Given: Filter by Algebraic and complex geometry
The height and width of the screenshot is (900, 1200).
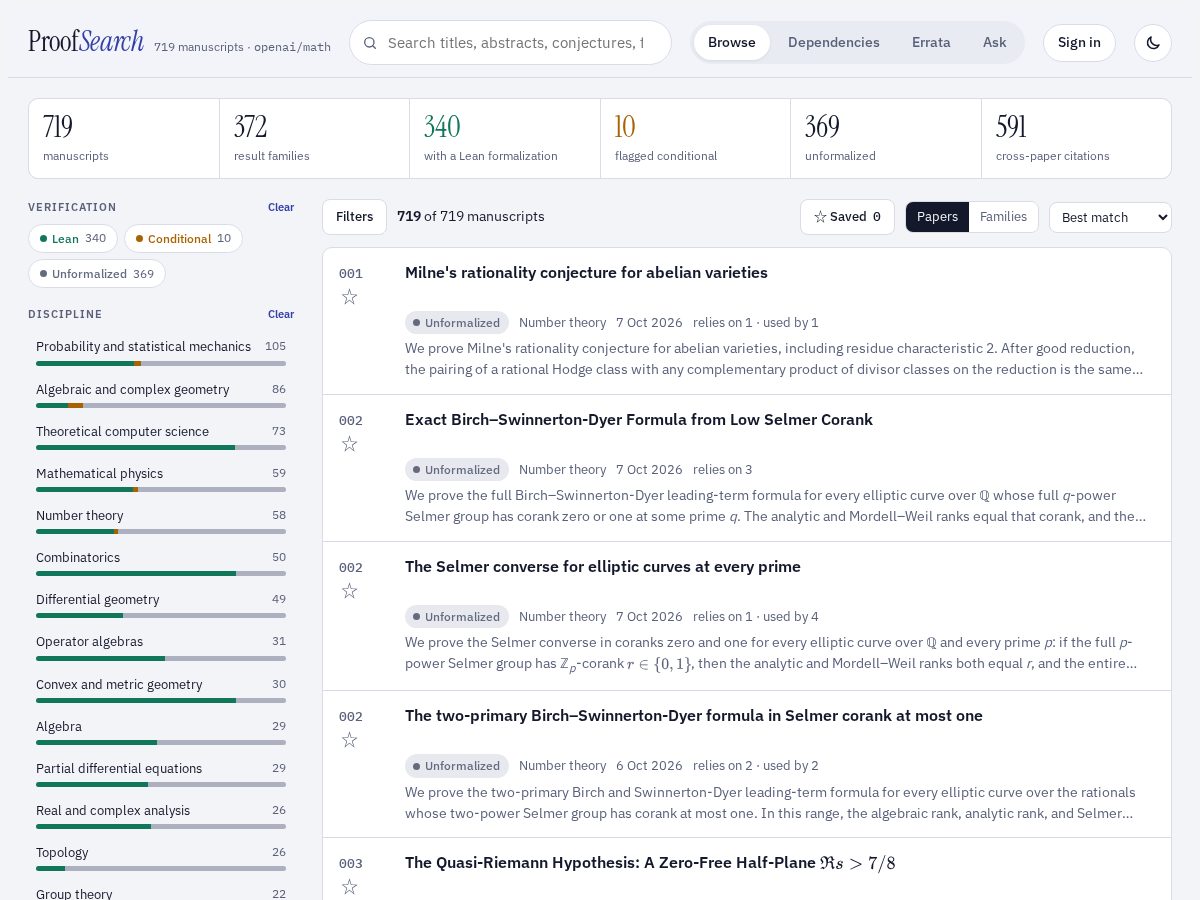Looking at the screenshot, I should (x=161, y=396).
